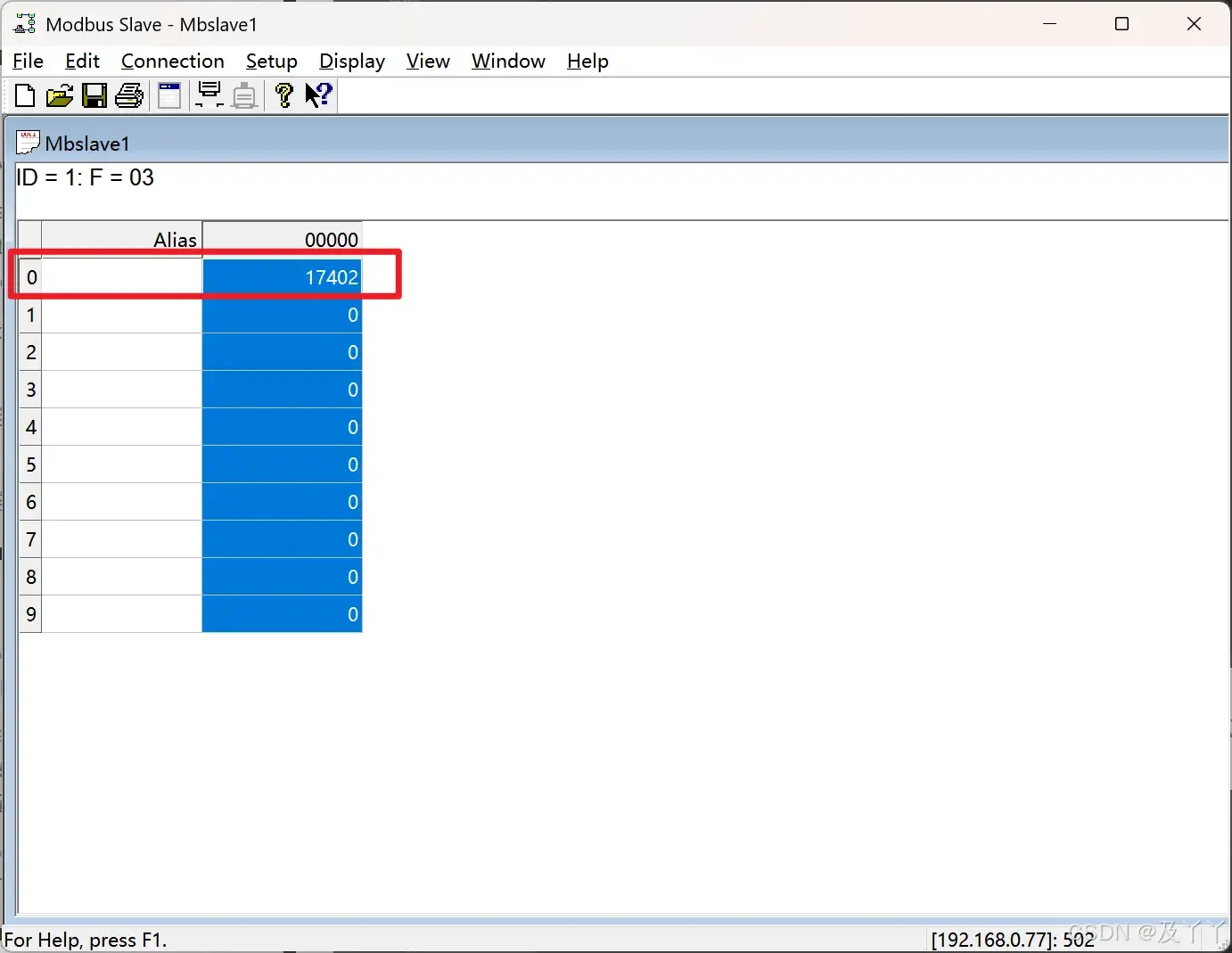The image size is (1232, 953).
Task: Activate the context help arrow icon
Action: point(318,95)
